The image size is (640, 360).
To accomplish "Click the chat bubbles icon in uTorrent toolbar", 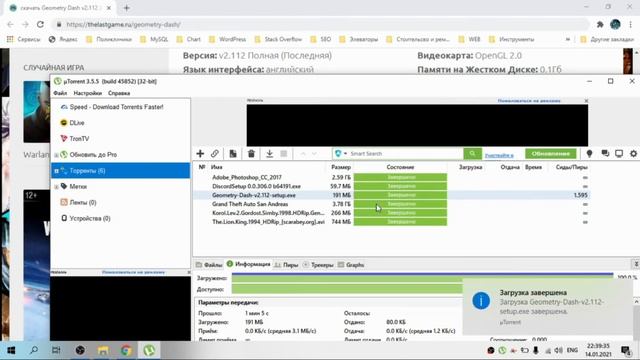I will click(x=605, y=154).
